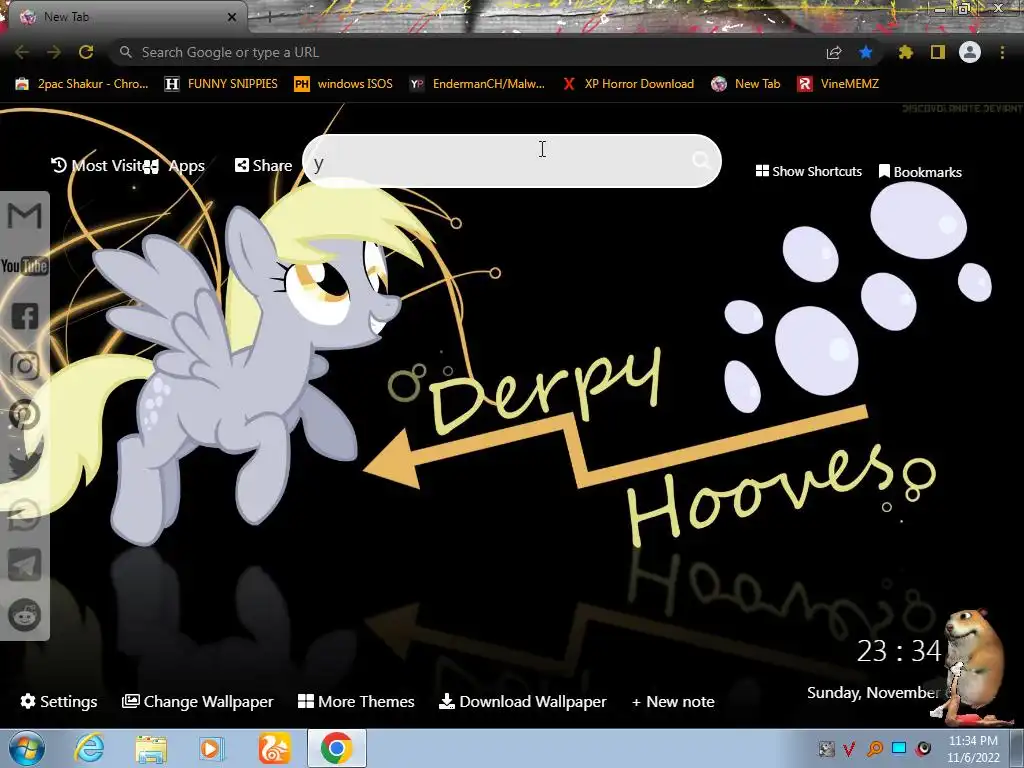The height and width of the screenshot is (768, 1024).
Task: Select the Chrome taskbar button
Action: 336,748
